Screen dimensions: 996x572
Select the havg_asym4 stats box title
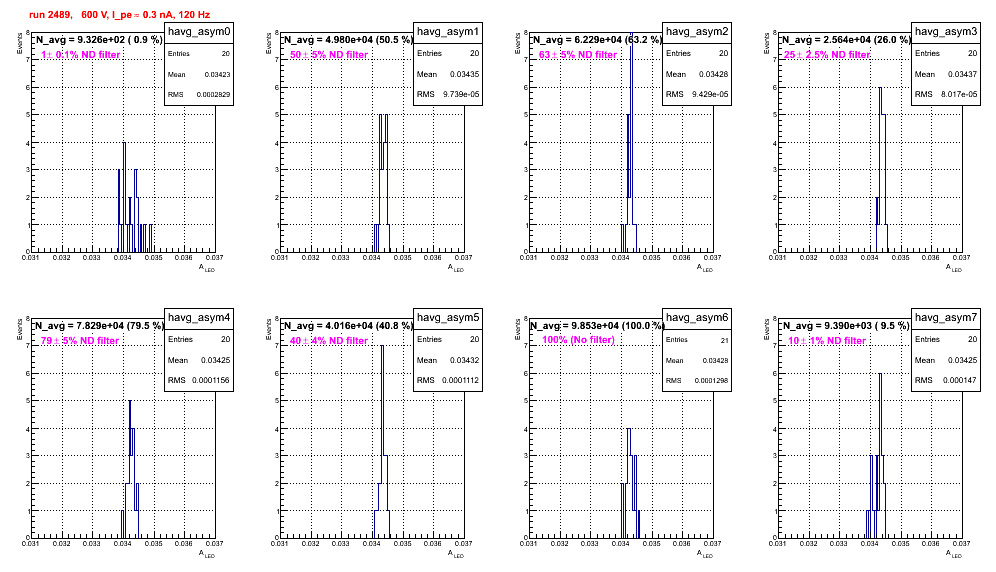coord(199,317)
